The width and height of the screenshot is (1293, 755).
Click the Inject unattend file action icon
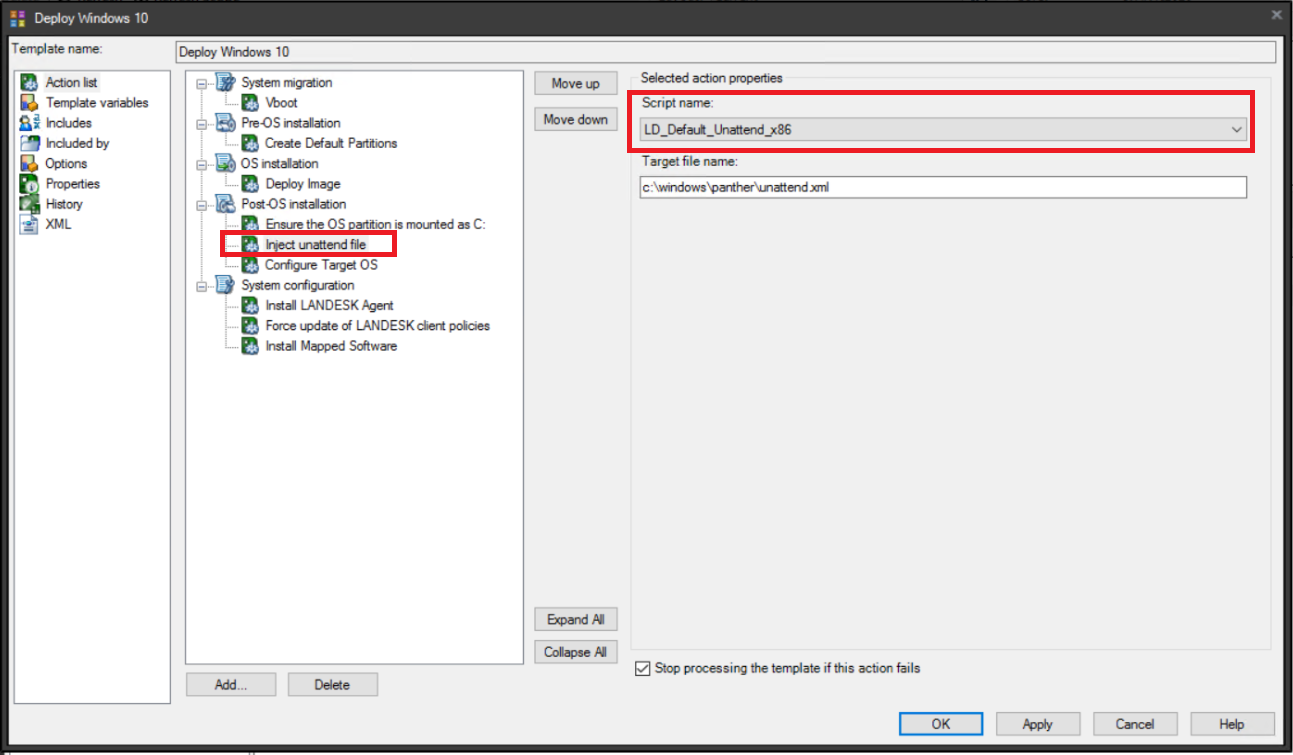point(250,245)
